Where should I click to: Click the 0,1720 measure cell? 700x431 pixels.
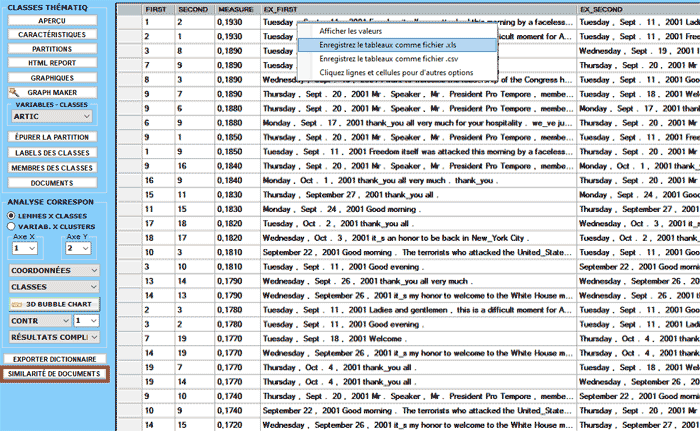coord(238,425)
